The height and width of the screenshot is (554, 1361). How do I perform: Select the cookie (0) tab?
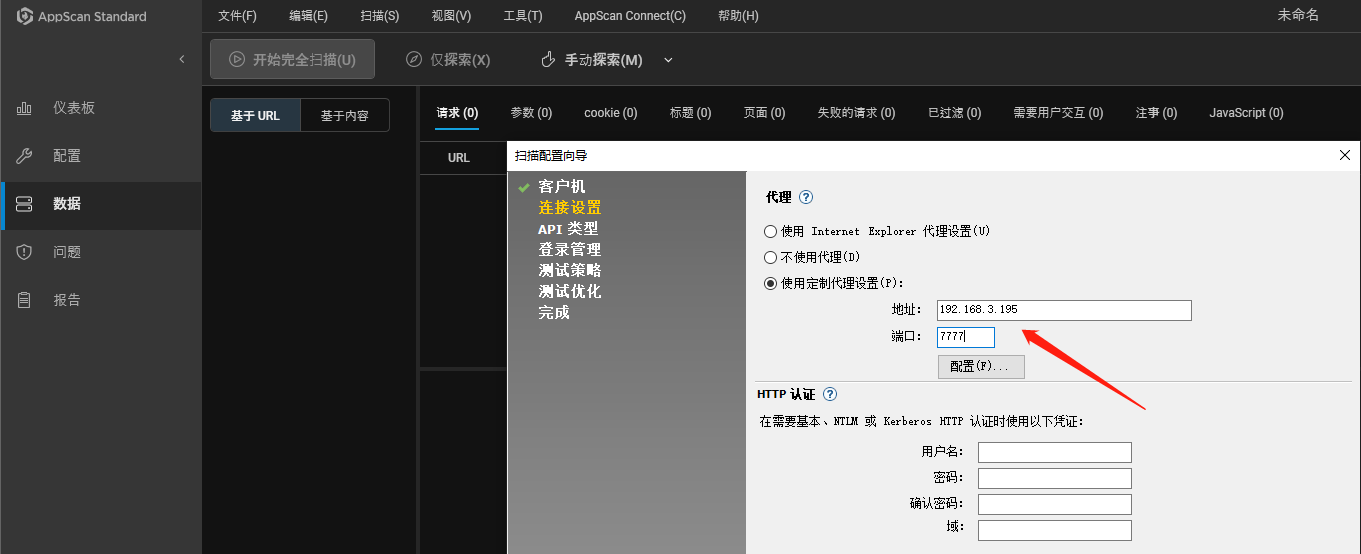[x=611, y=113]
